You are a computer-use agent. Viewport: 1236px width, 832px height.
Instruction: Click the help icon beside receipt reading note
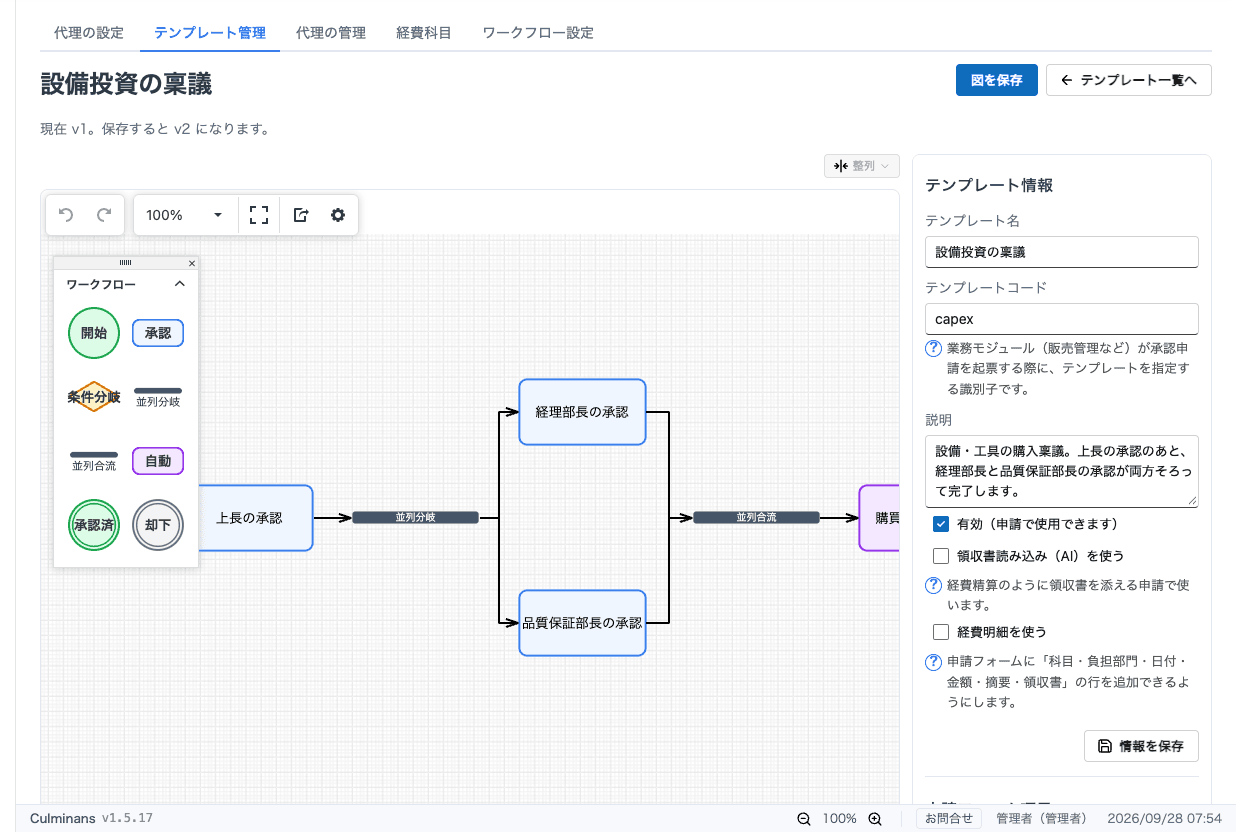(x=933, y=586)
